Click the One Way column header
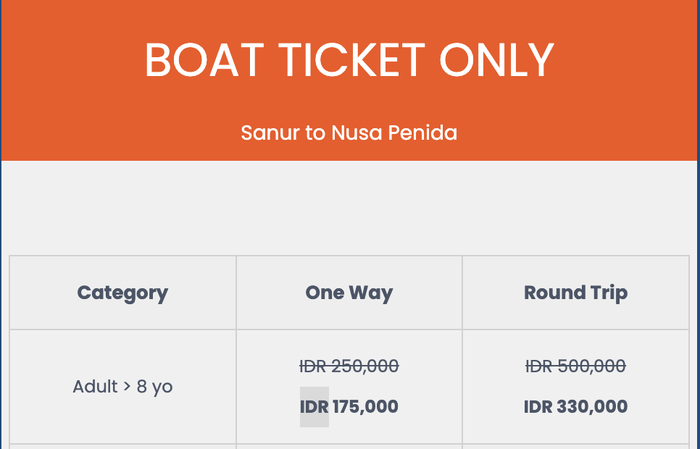Viewport: 700px width, 449px height. pyautogui.click(x=349, y=293)
